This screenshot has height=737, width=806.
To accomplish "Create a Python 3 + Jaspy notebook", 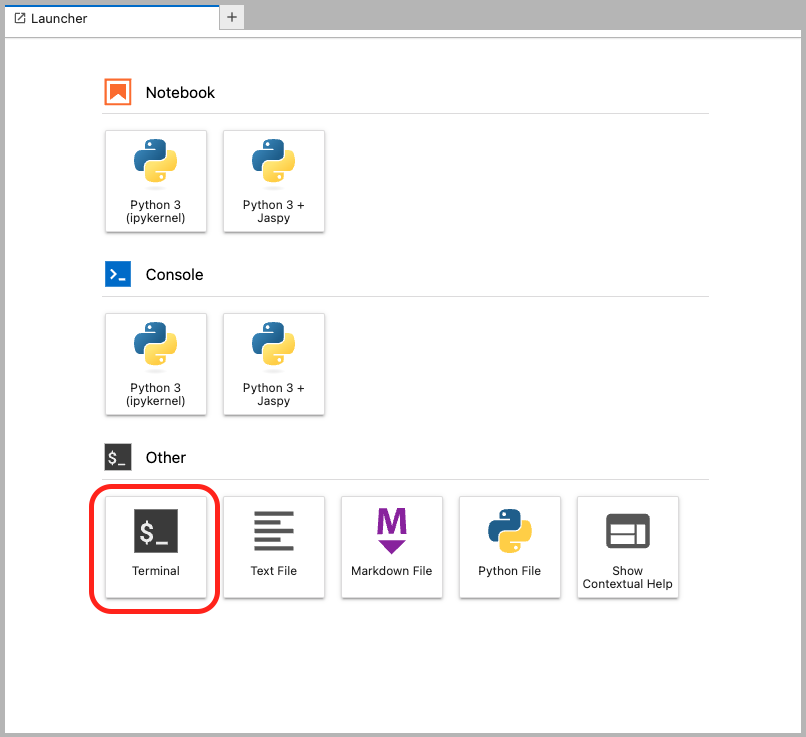I will [273, 181].
